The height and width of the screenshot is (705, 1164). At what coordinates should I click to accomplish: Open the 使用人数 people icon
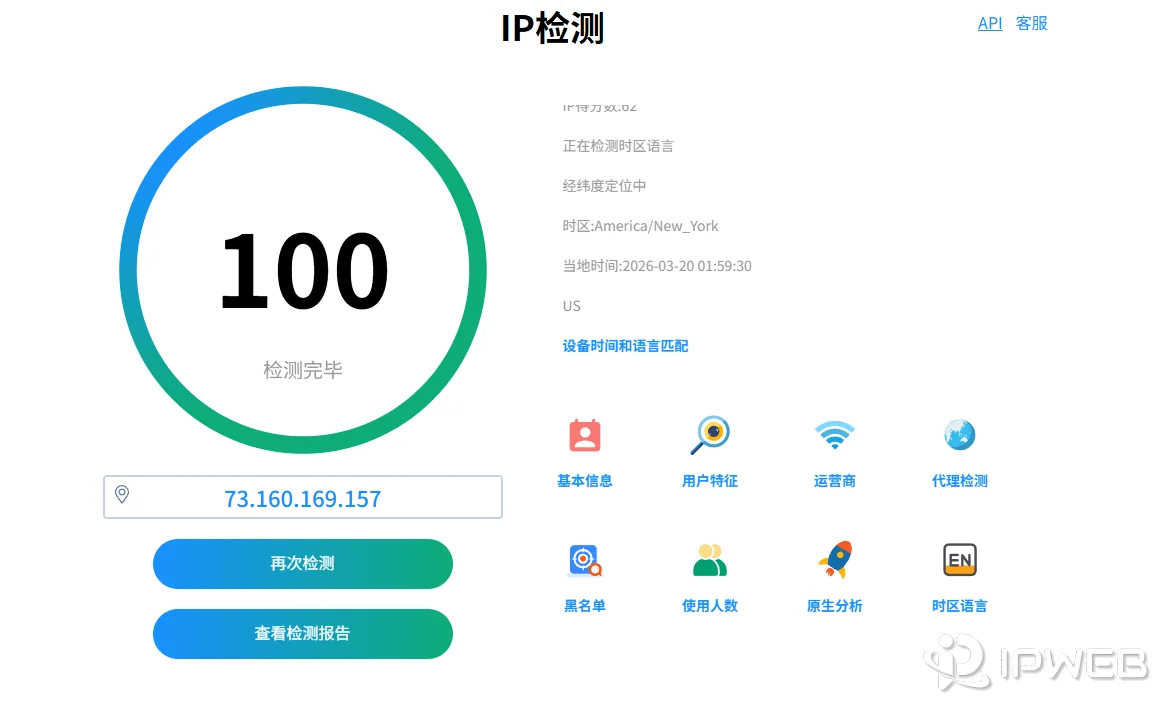coord(709,560)
